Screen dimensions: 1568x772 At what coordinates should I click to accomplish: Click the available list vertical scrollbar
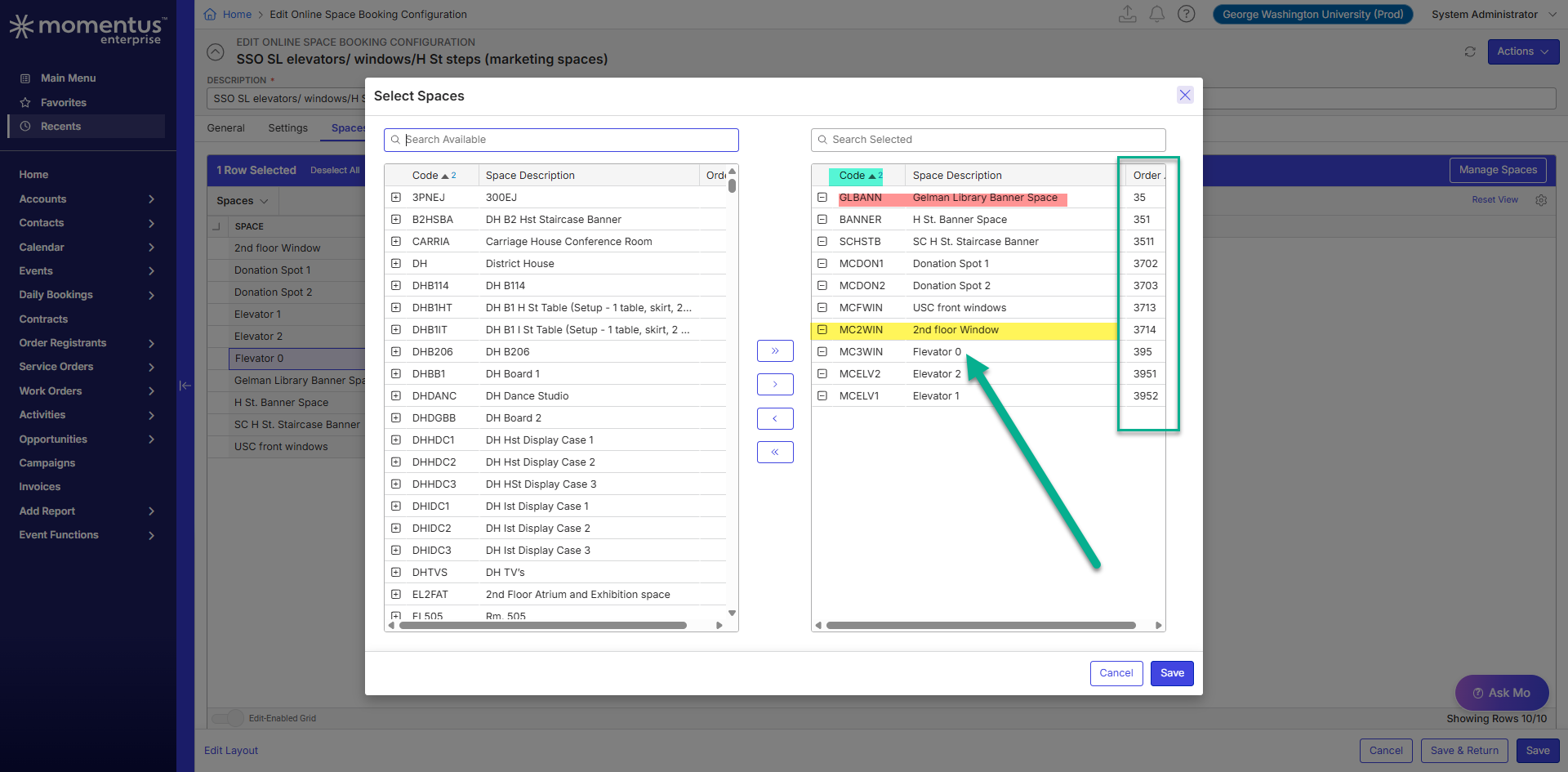tap(733, 185)
